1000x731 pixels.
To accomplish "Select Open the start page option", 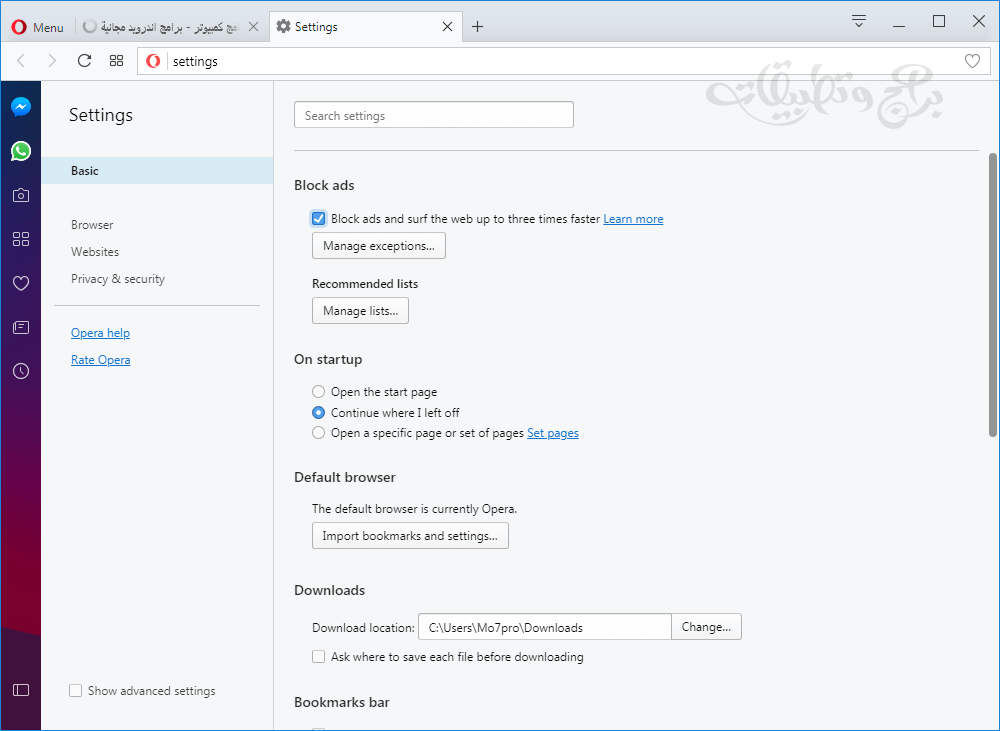I will [x=319, y=392].
